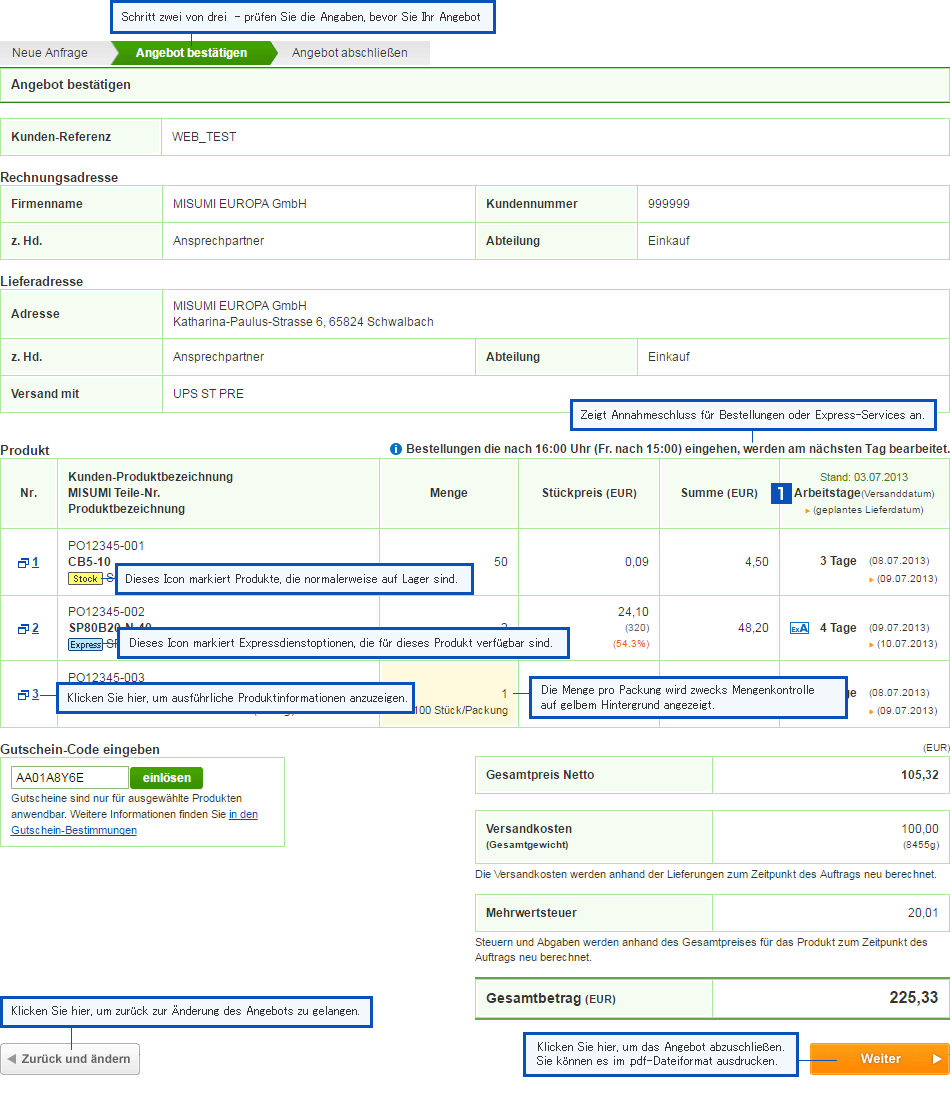Click Ansprechpartner under Lieferadresse
950x1100 pixels.
click(x=219, y=357)
